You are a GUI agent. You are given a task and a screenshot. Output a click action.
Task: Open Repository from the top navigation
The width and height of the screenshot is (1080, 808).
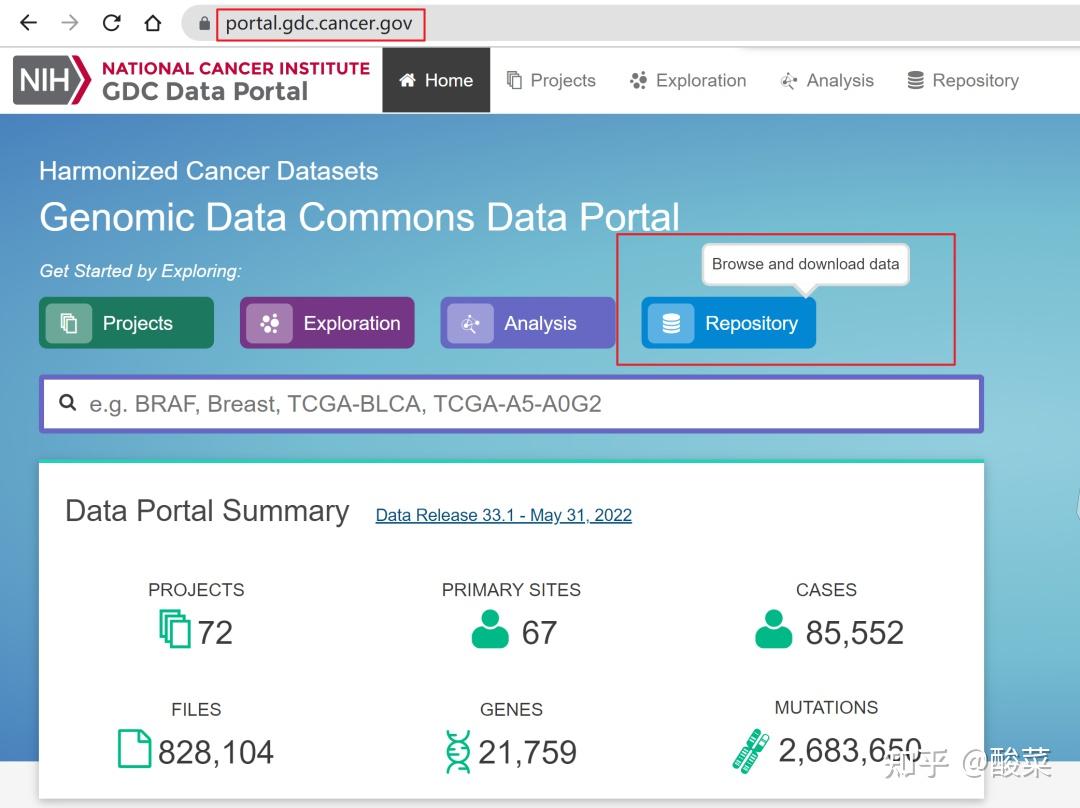962,81
